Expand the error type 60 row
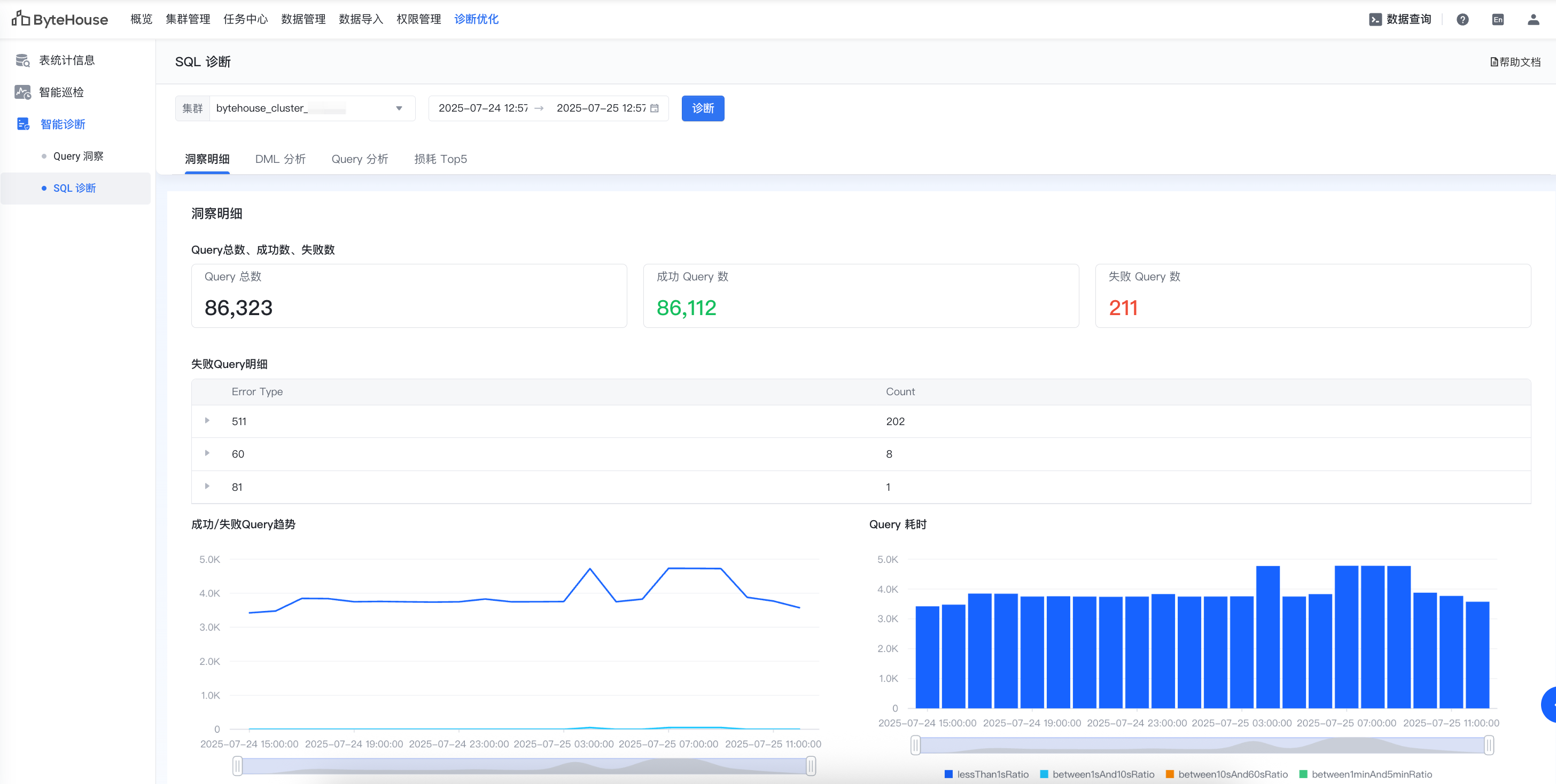1556x784 pixels. tap(207, 453)
